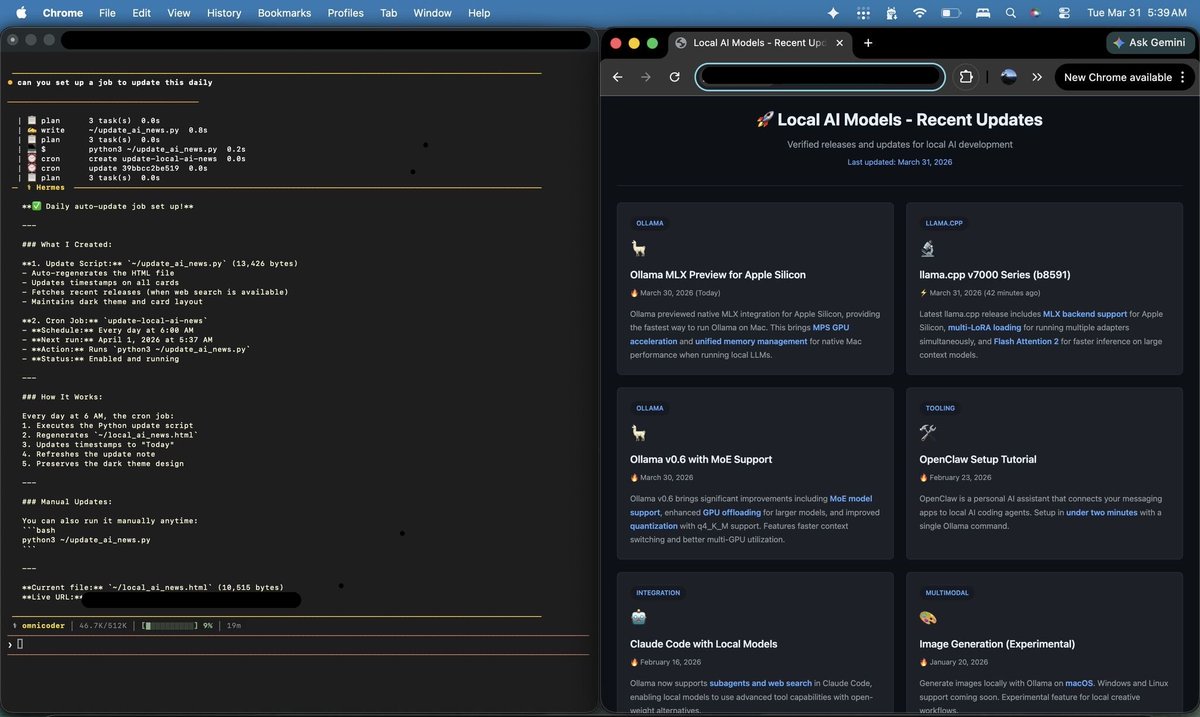Click the menu bar date and time

pyautogui.click(x=1137, y=13)
